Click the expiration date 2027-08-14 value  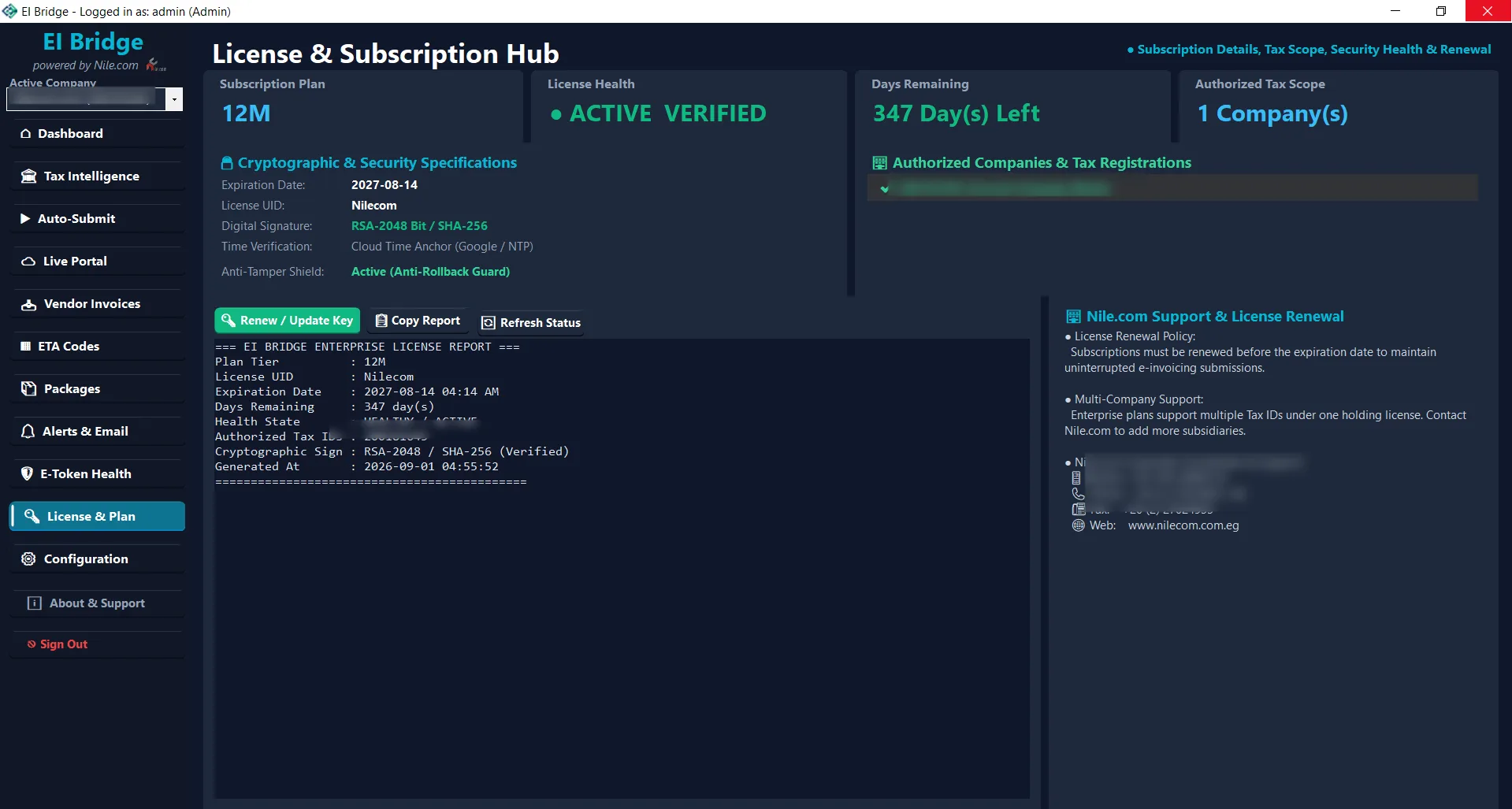[x=385, y=185]
